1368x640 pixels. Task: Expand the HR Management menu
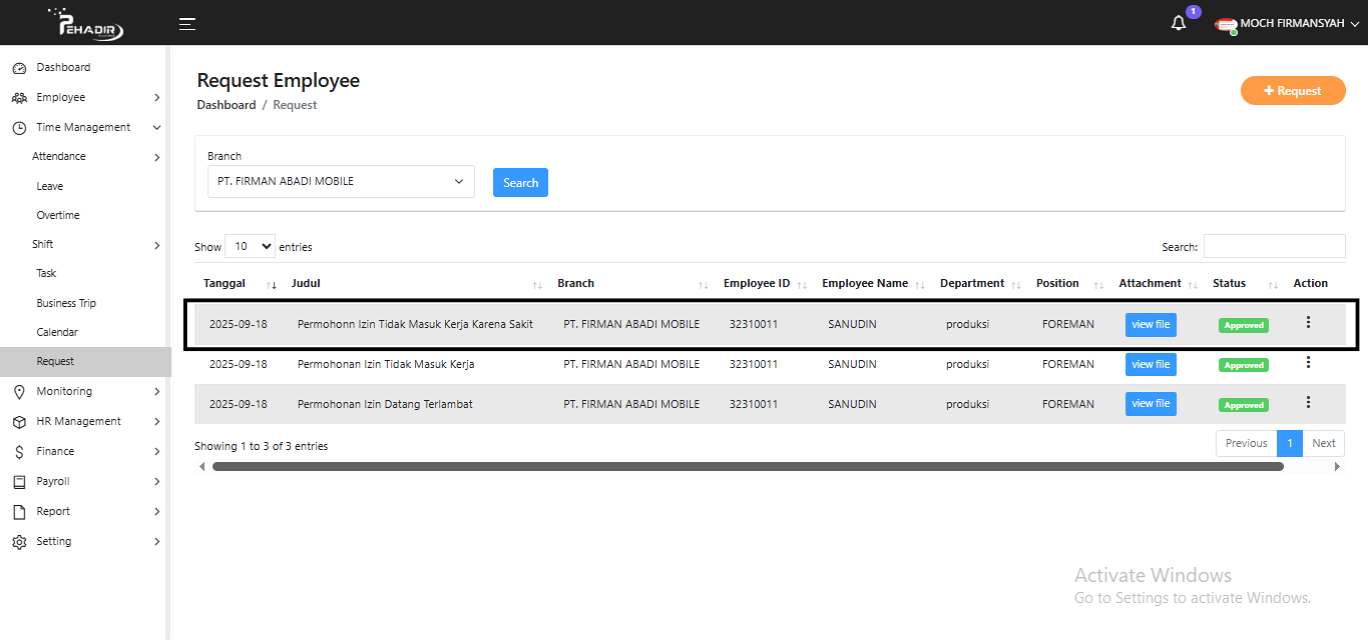(x=78, y=421)
